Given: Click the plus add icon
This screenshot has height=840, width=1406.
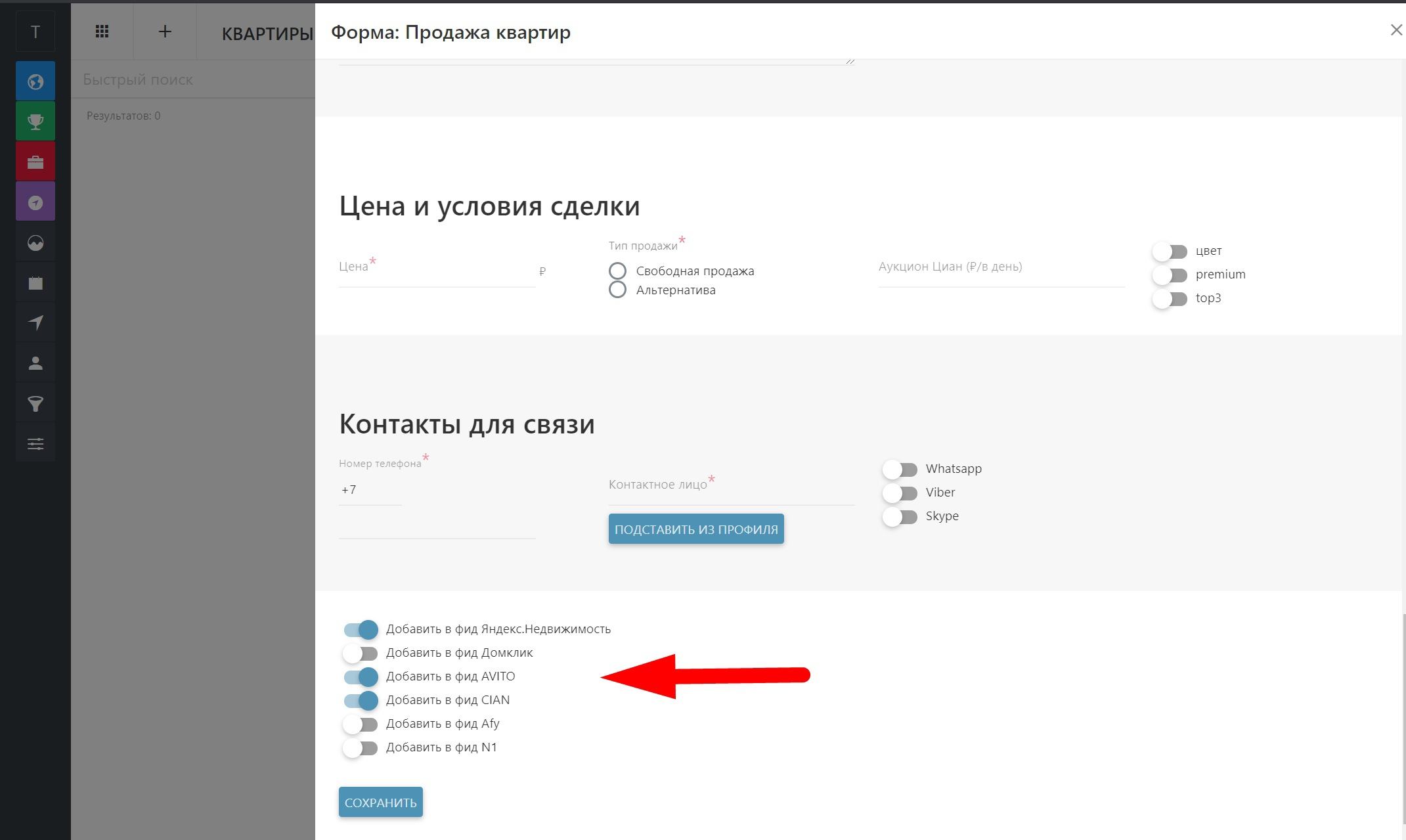Looking at the screenshot, I should tap(165, 32).
